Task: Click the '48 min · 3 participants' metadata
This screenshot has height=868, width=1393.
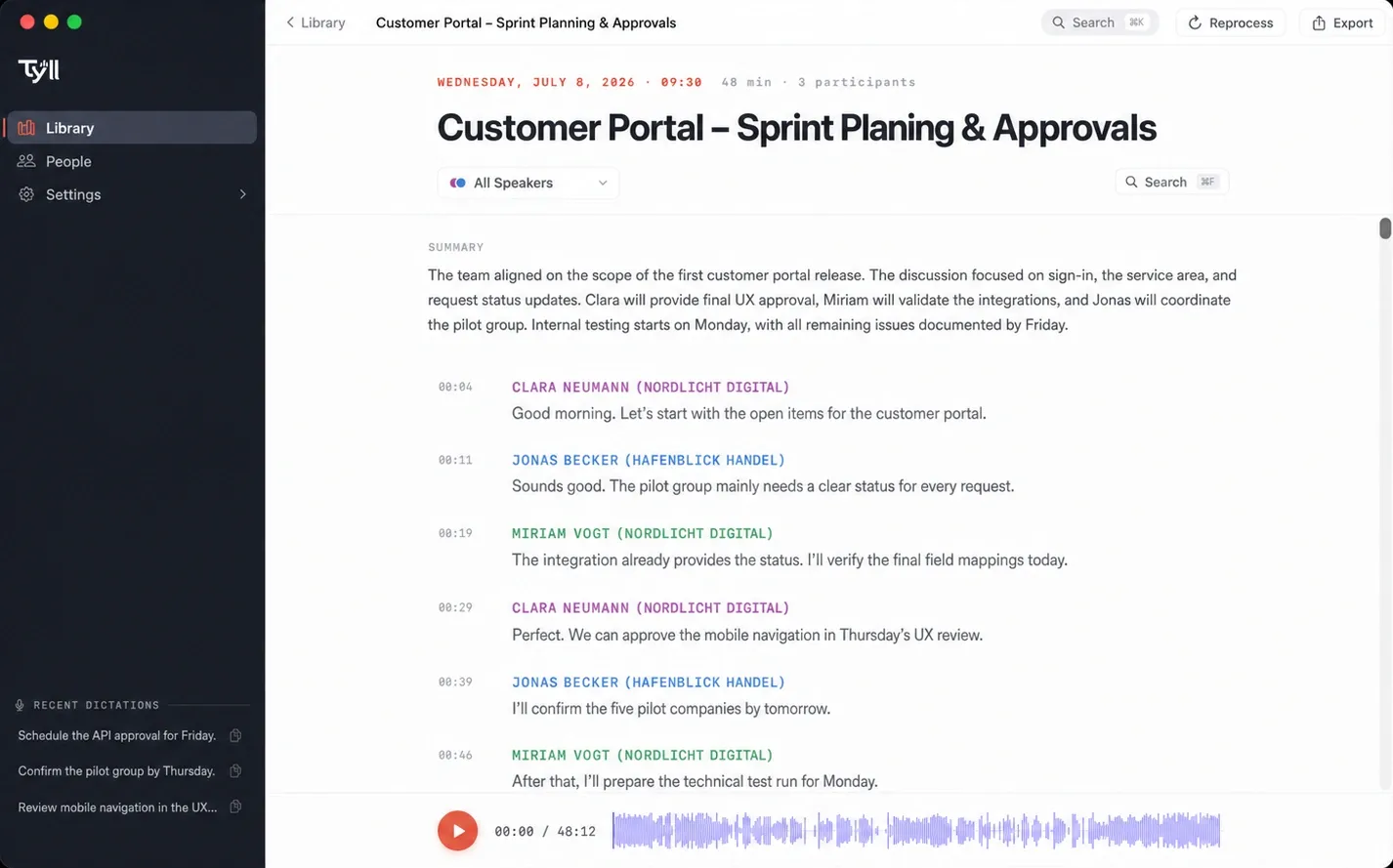Action: pos(819,82)
